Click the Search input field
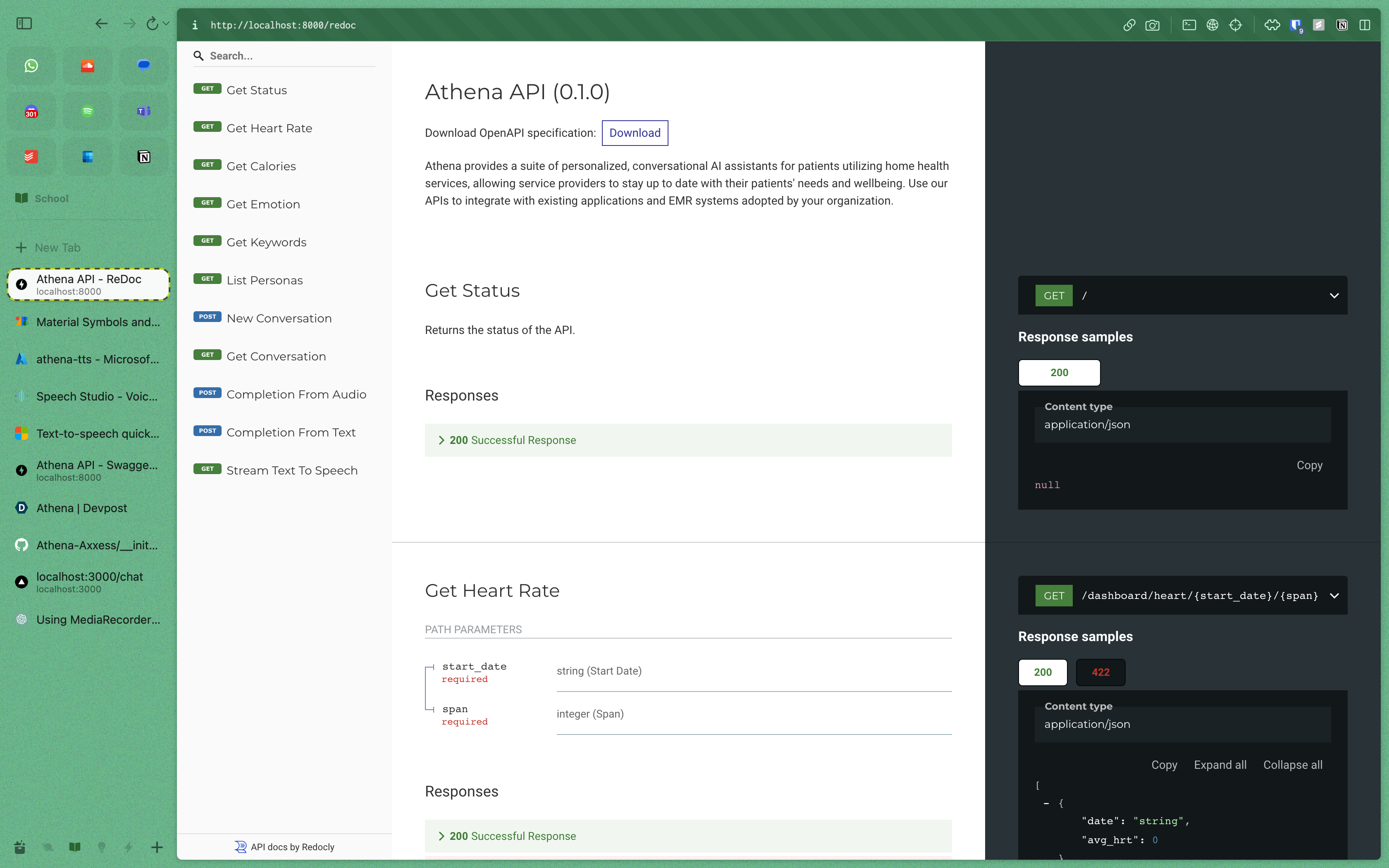 coord(290,56)
